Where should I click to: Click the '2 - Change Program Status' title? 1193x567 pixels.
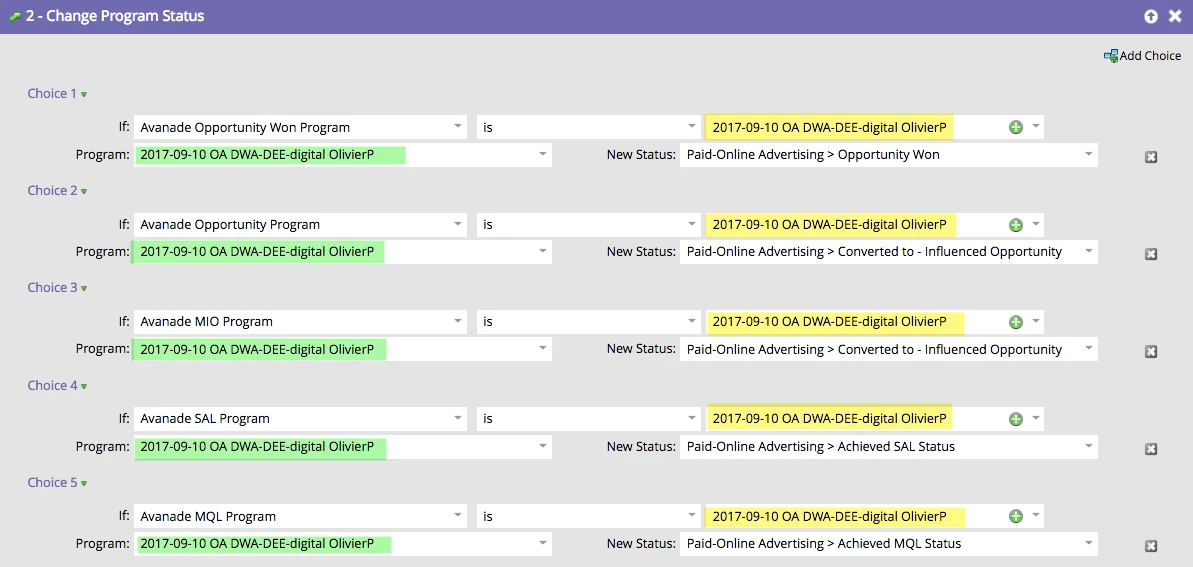click(115, 16)
